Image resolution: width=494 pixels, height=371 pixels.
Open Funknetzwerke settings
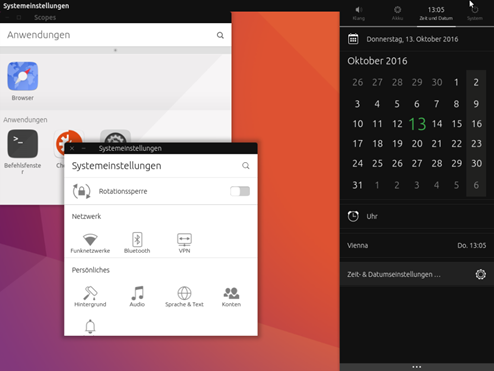90,243
